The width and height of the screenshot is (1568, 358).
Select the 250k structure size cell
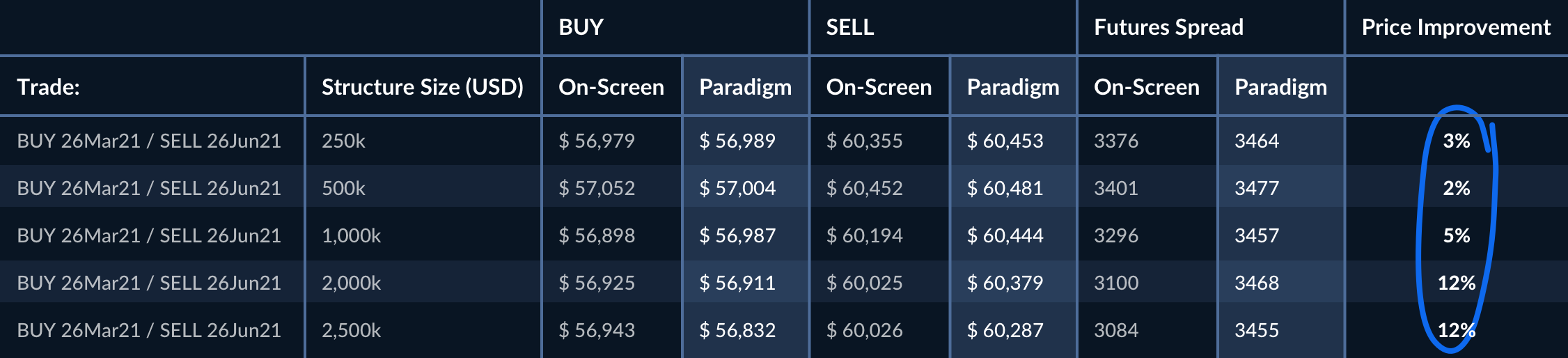[x=343, y=141]
